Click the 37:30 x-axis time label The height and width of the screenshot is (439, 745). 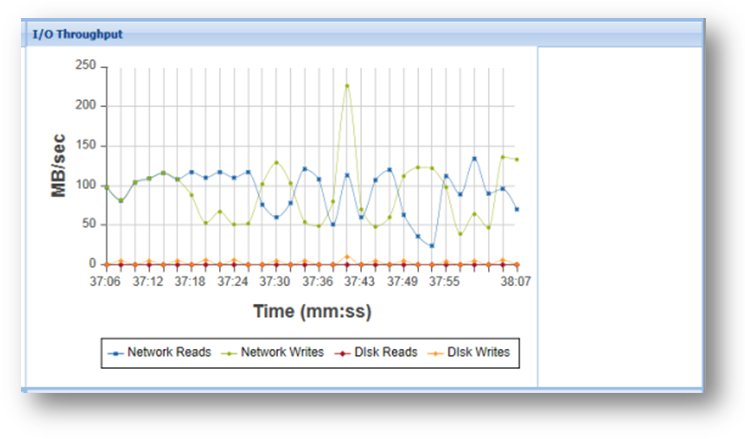(x=275, y=282)
